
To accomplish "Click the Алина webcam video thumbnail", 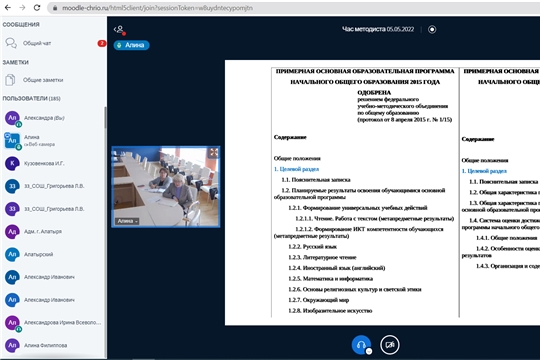I will point(166,187).
